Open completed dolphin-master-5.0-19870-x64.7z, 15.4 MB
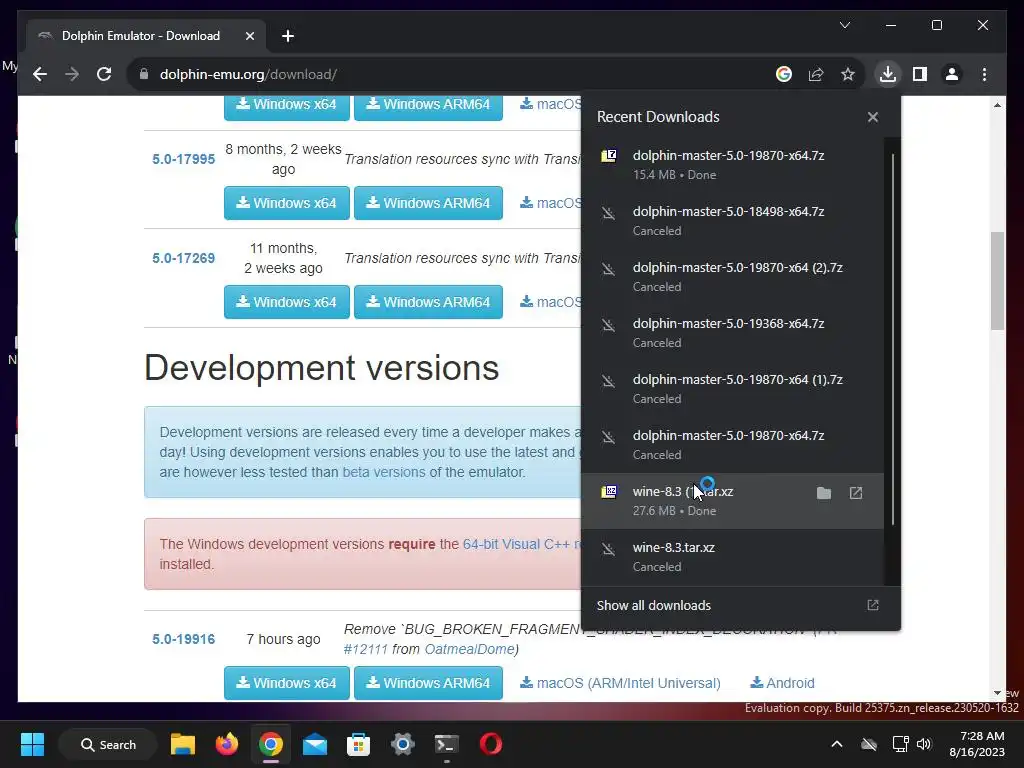The image size is (1024, 768). pos(731,165)
